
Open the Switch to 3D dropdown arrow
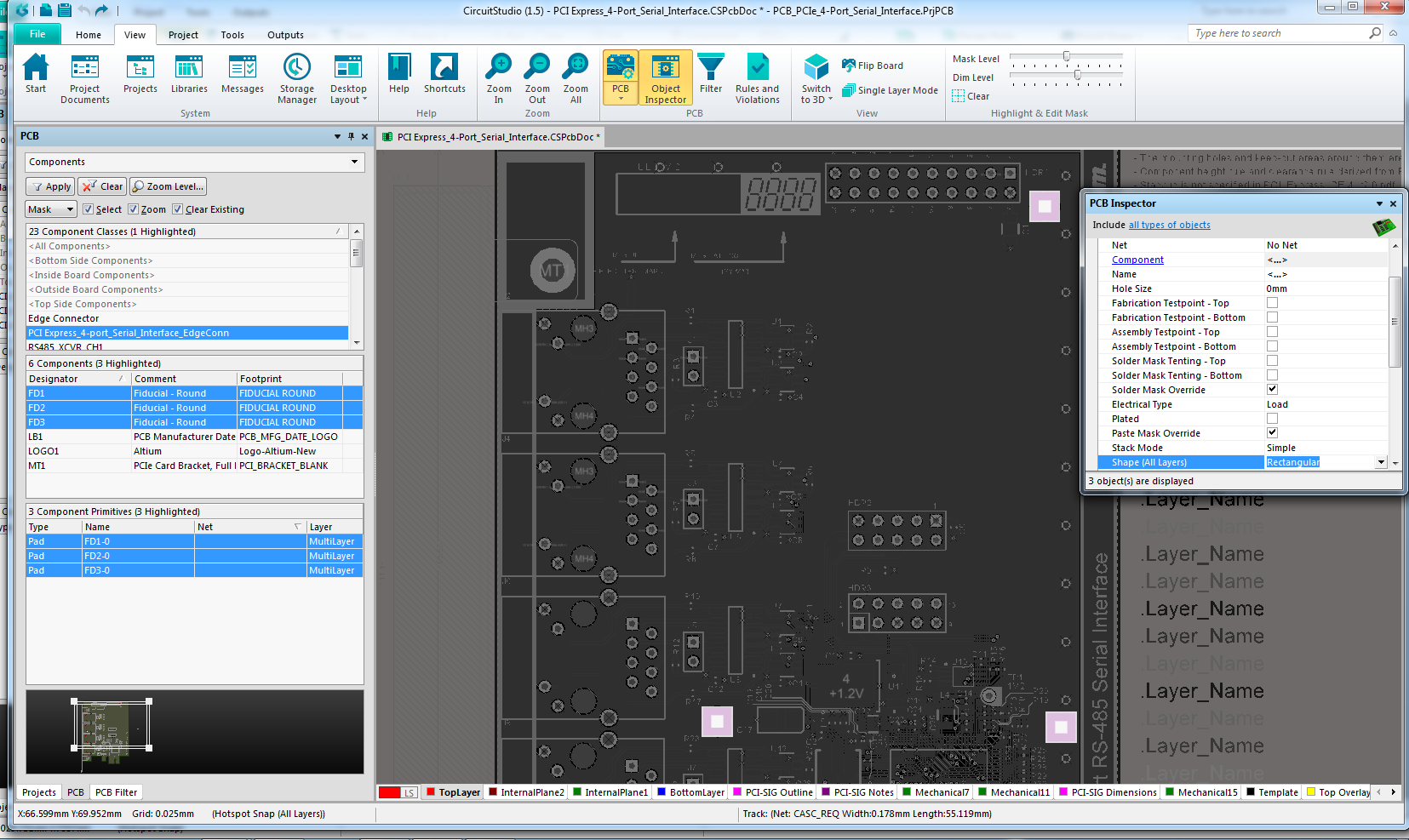[x=830, y=100]
